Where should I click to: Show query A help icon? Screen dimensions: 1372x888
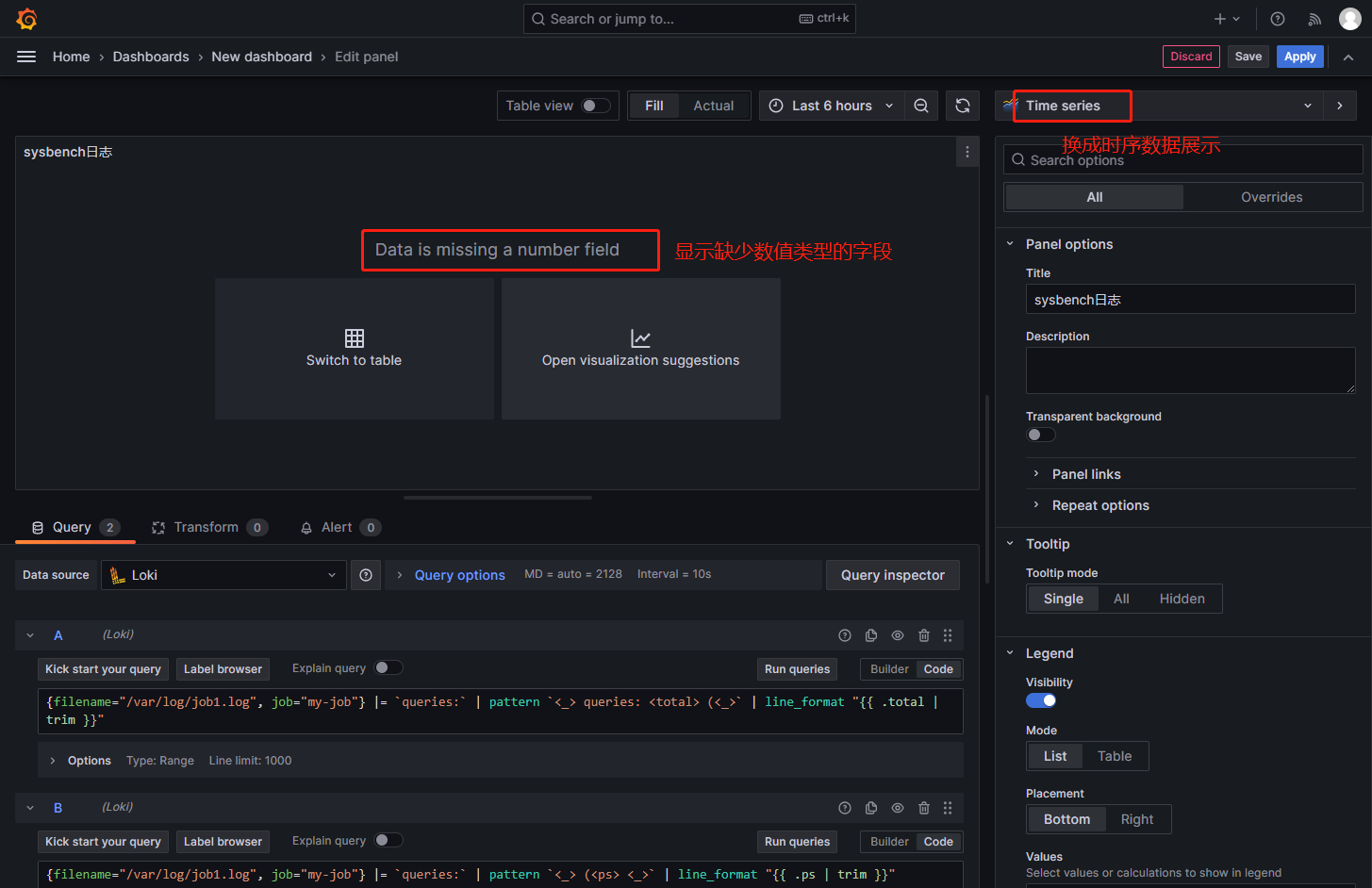[845, 635]
